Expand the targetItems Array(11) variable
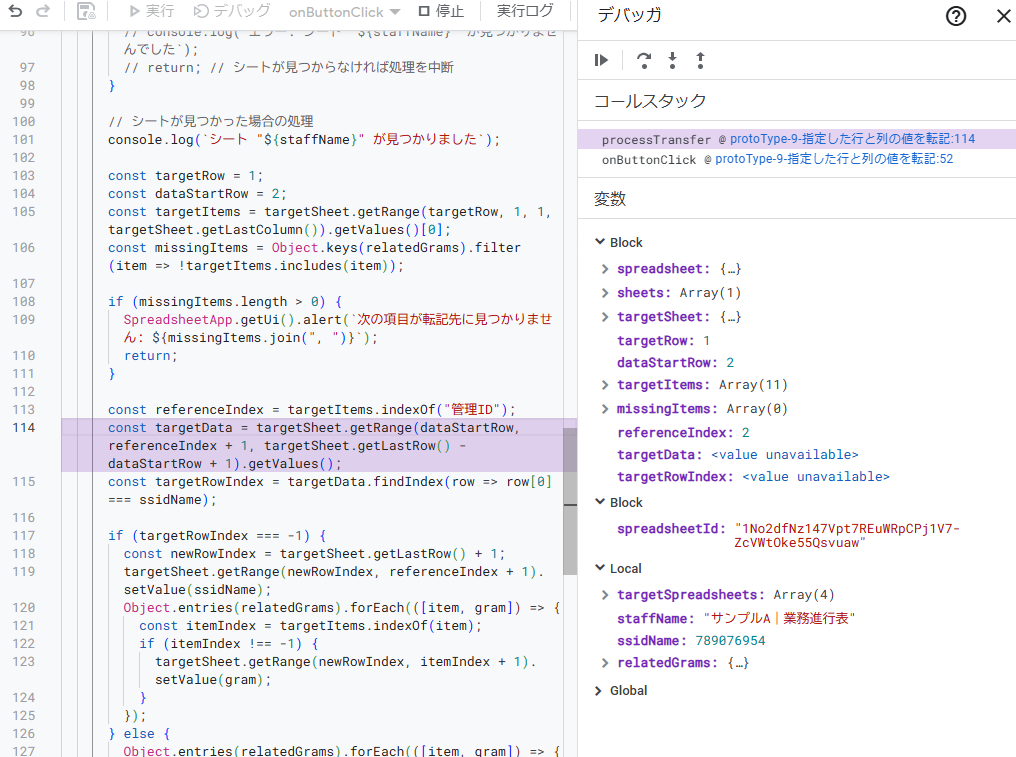This screenshot has height=757, width=1016. [605, 385]
